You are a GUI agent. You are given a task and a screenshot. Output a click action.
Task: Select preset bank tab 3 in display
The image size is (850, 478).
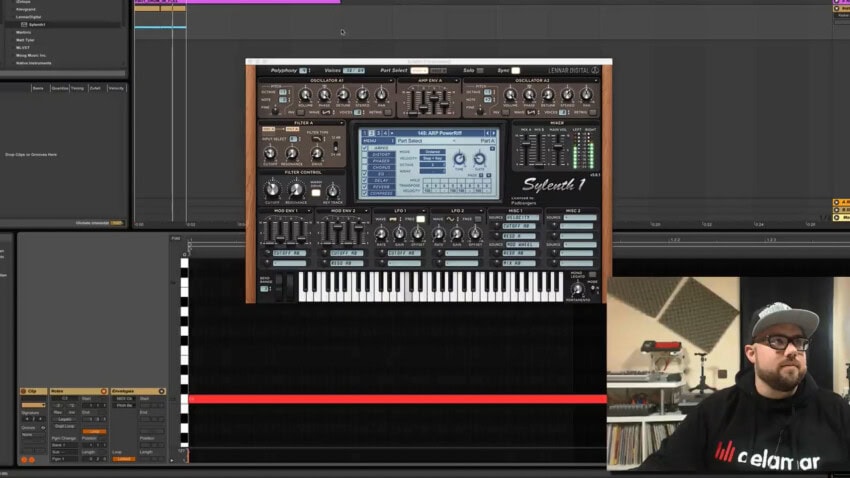coord(378,133)
